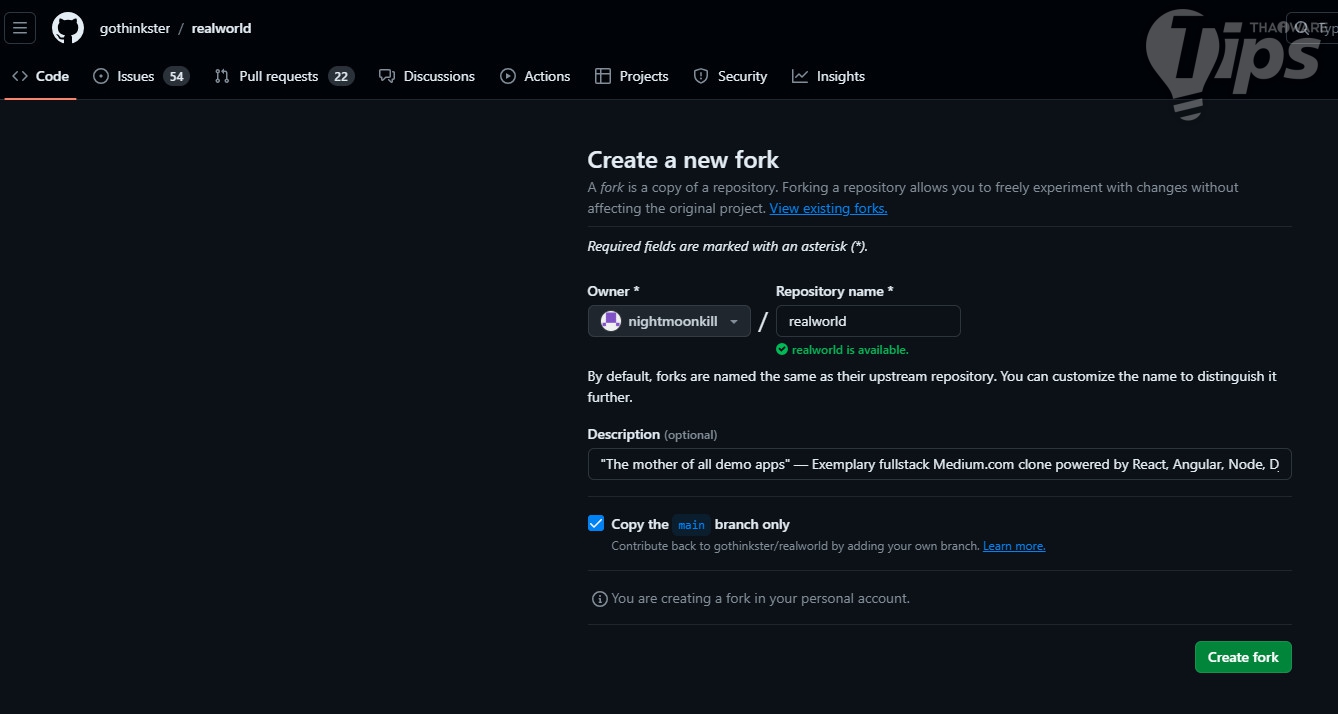Click the GitHub Octocat logo
The width and height of the screenshot is (1338, 714).
point(68,28)
